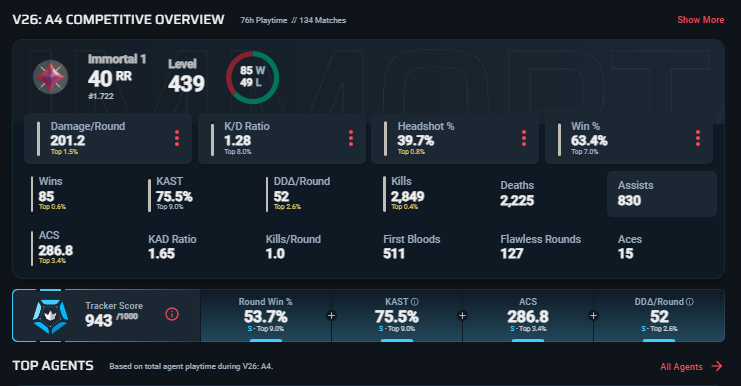The width and height of the screenshot is (741, 386).
Task: Click the highlighted Assists 830 tile
Action: (662, 194)
